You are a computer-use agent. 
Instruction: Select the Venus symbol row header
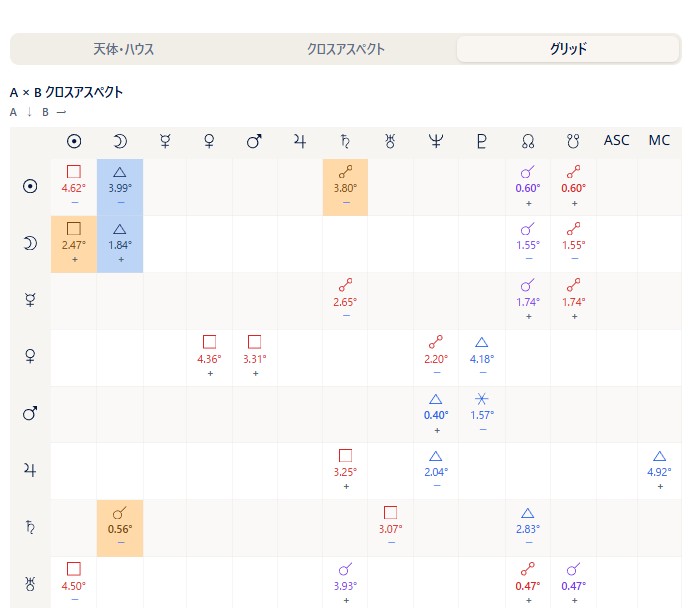tap(30, 356)
